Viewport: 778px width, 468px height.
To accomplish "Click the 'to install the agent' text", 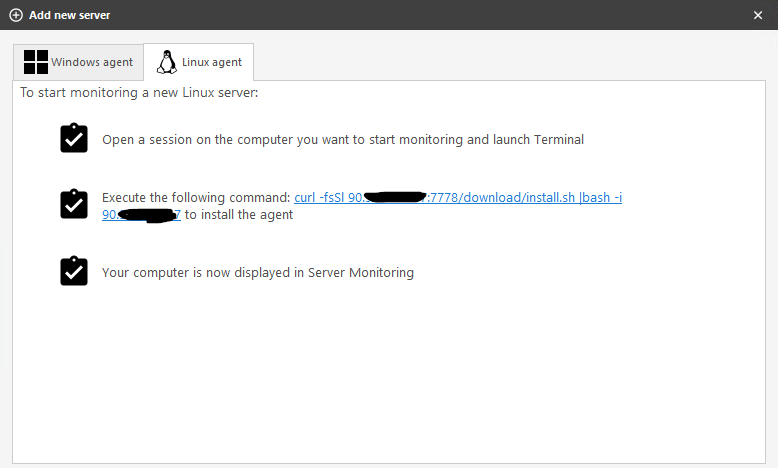I will 239,215.
